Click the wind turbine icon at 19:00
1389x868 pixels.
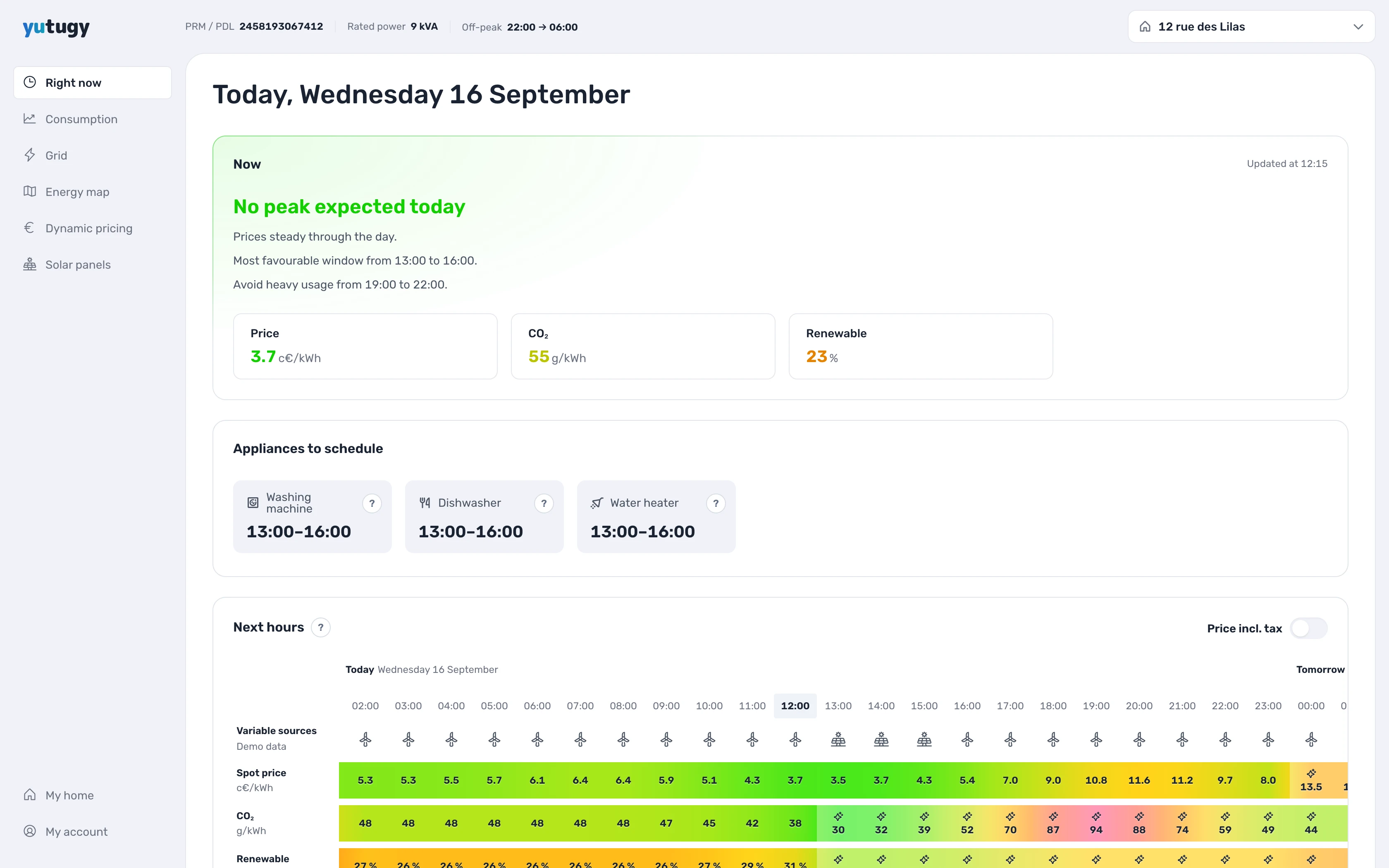[1096, 739]
